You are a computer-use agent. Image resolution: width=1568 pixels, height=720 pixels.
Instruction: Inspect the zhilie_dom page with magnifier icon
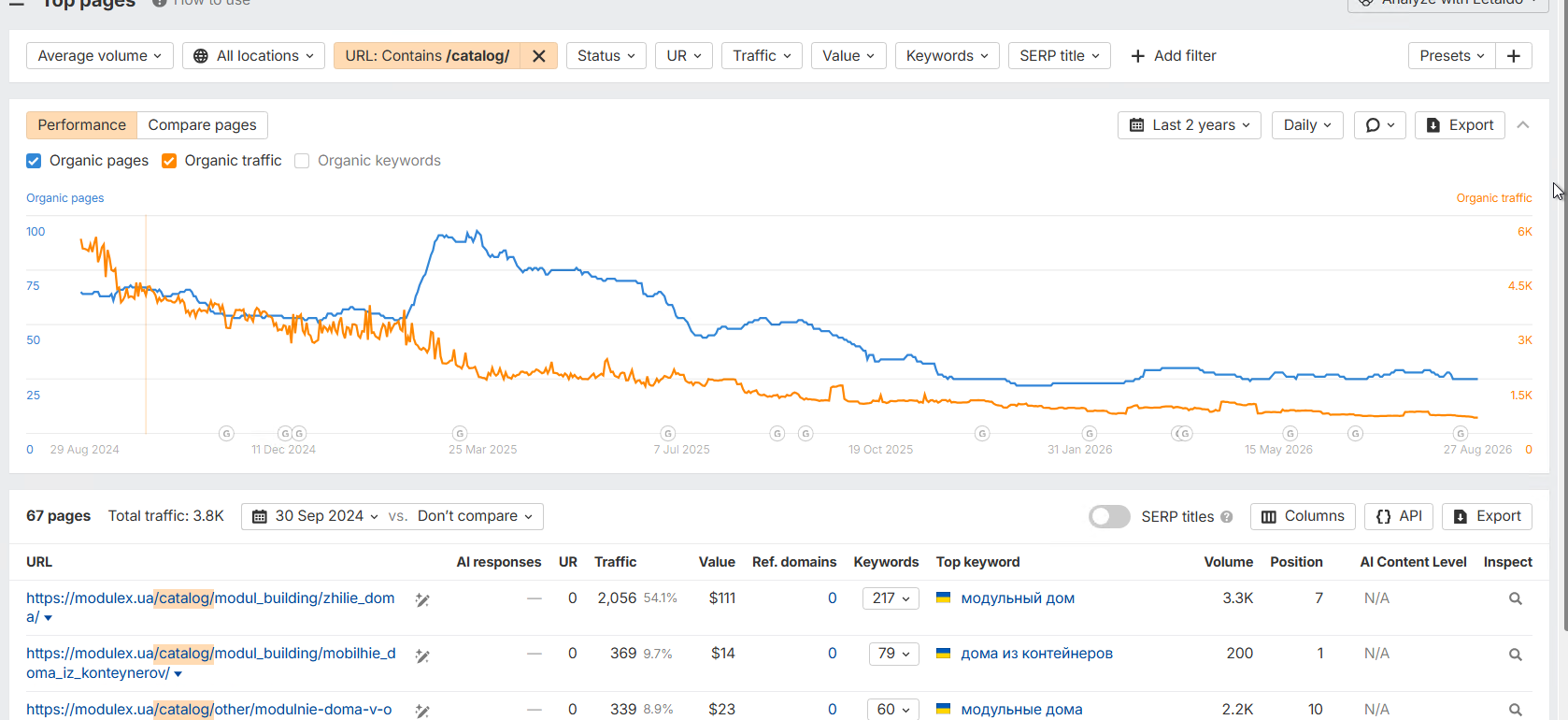(x=1516, y=598)
